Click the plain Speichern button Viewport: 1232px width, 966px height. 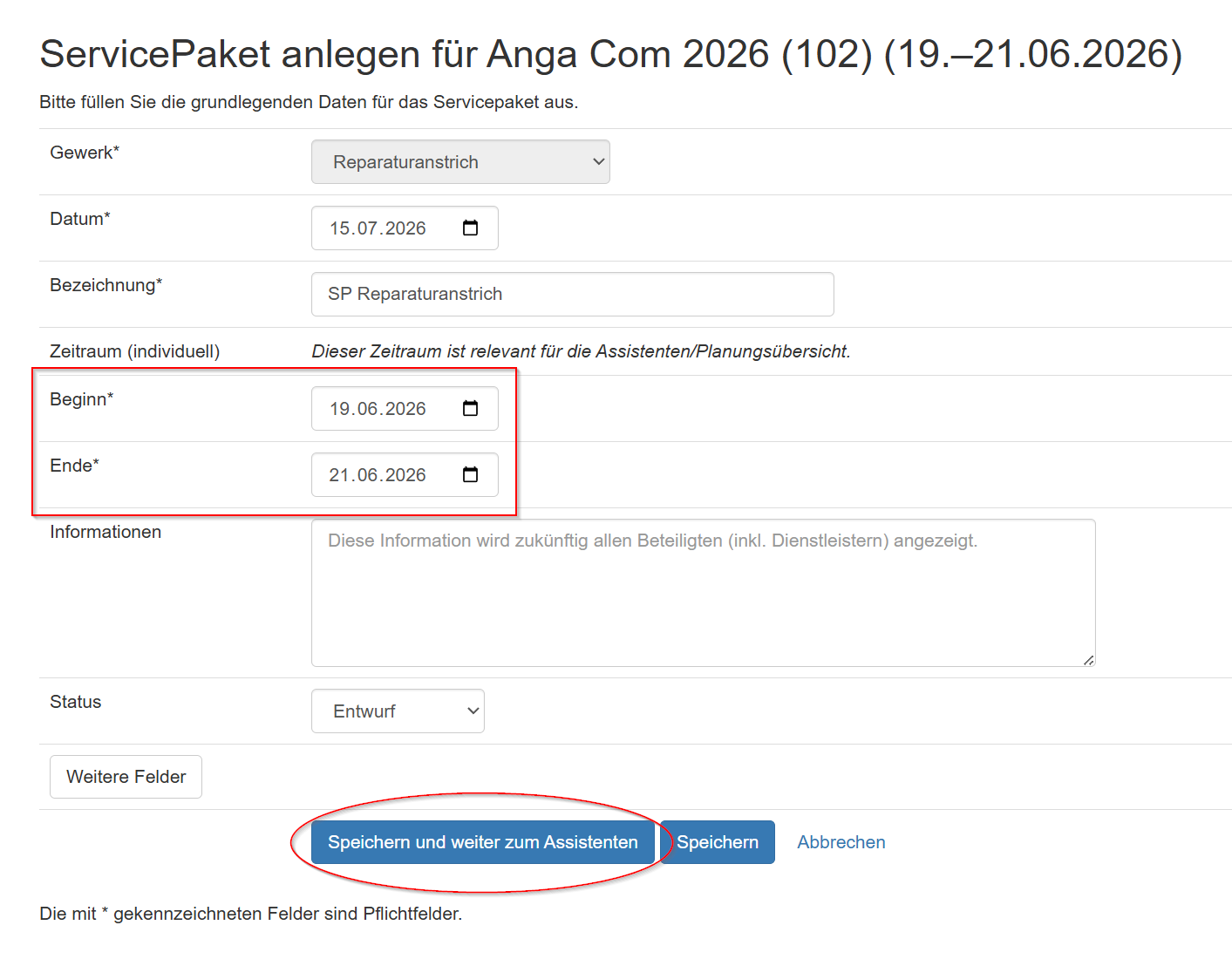point(718,842)
